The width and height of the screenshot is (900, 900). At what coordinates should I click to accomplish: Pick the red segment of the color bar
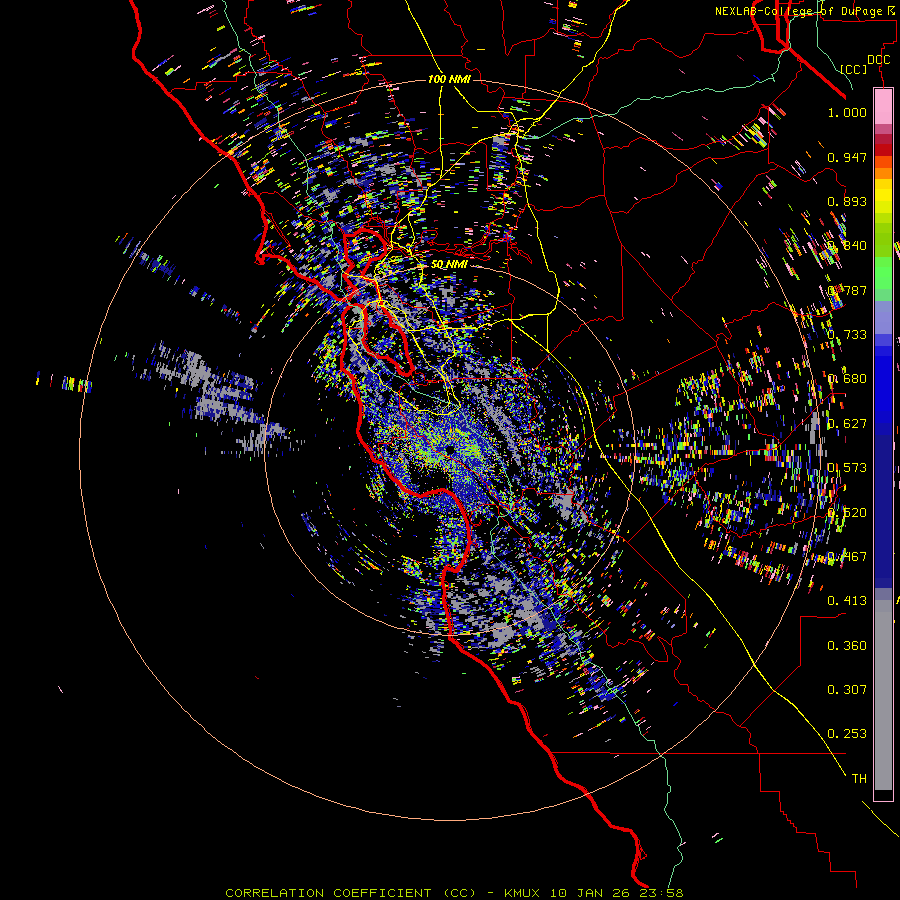click(x=883, y=149)
